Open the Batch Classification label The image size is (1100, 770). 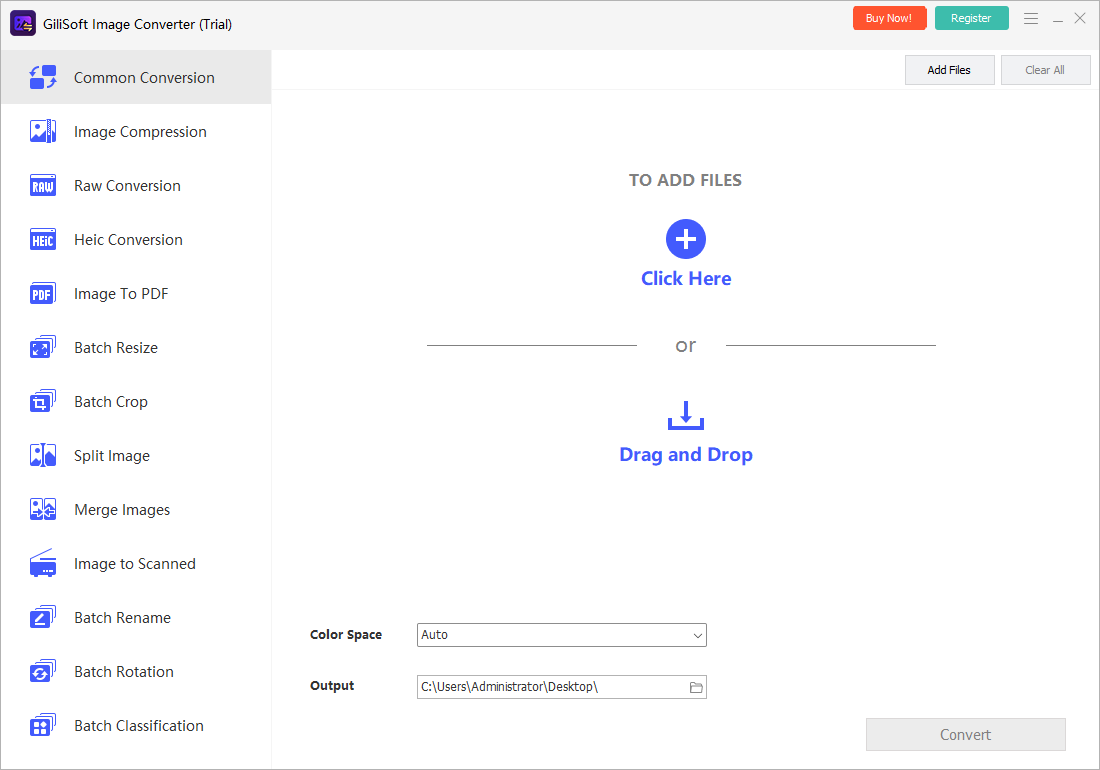coord(139,726)
